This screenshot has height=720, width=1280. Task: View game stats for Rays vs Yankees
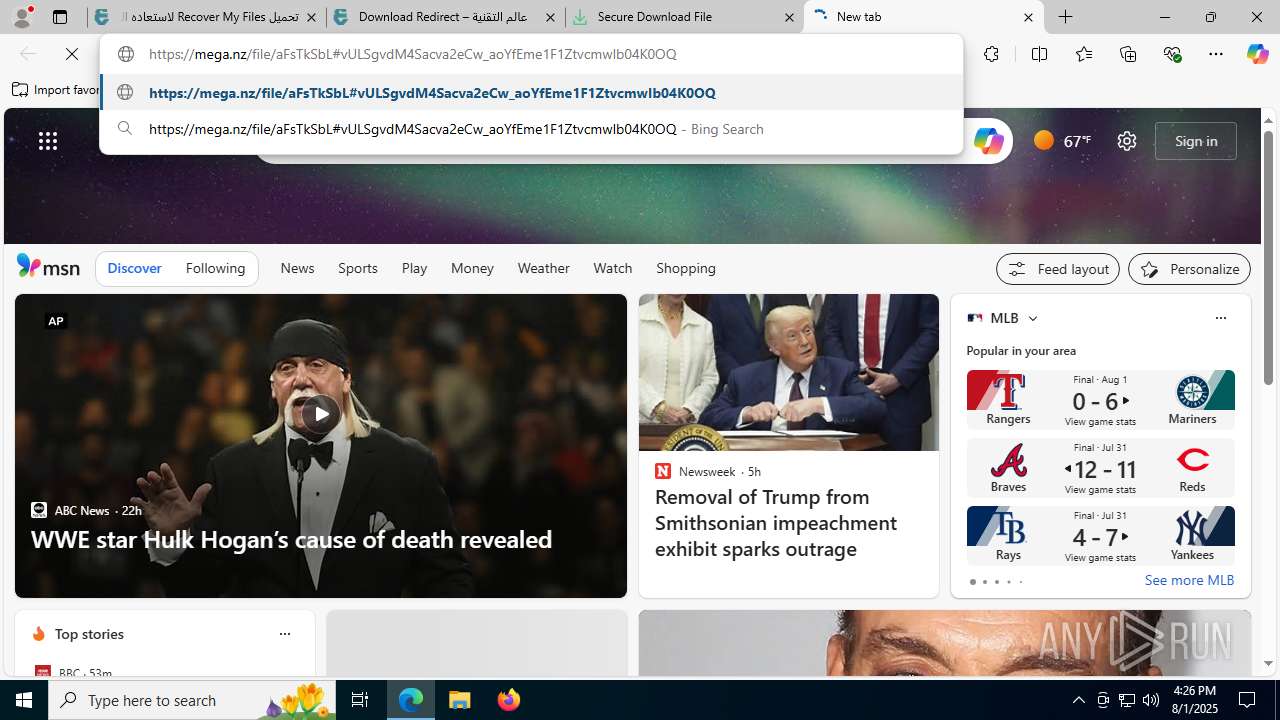point(1100,558)
